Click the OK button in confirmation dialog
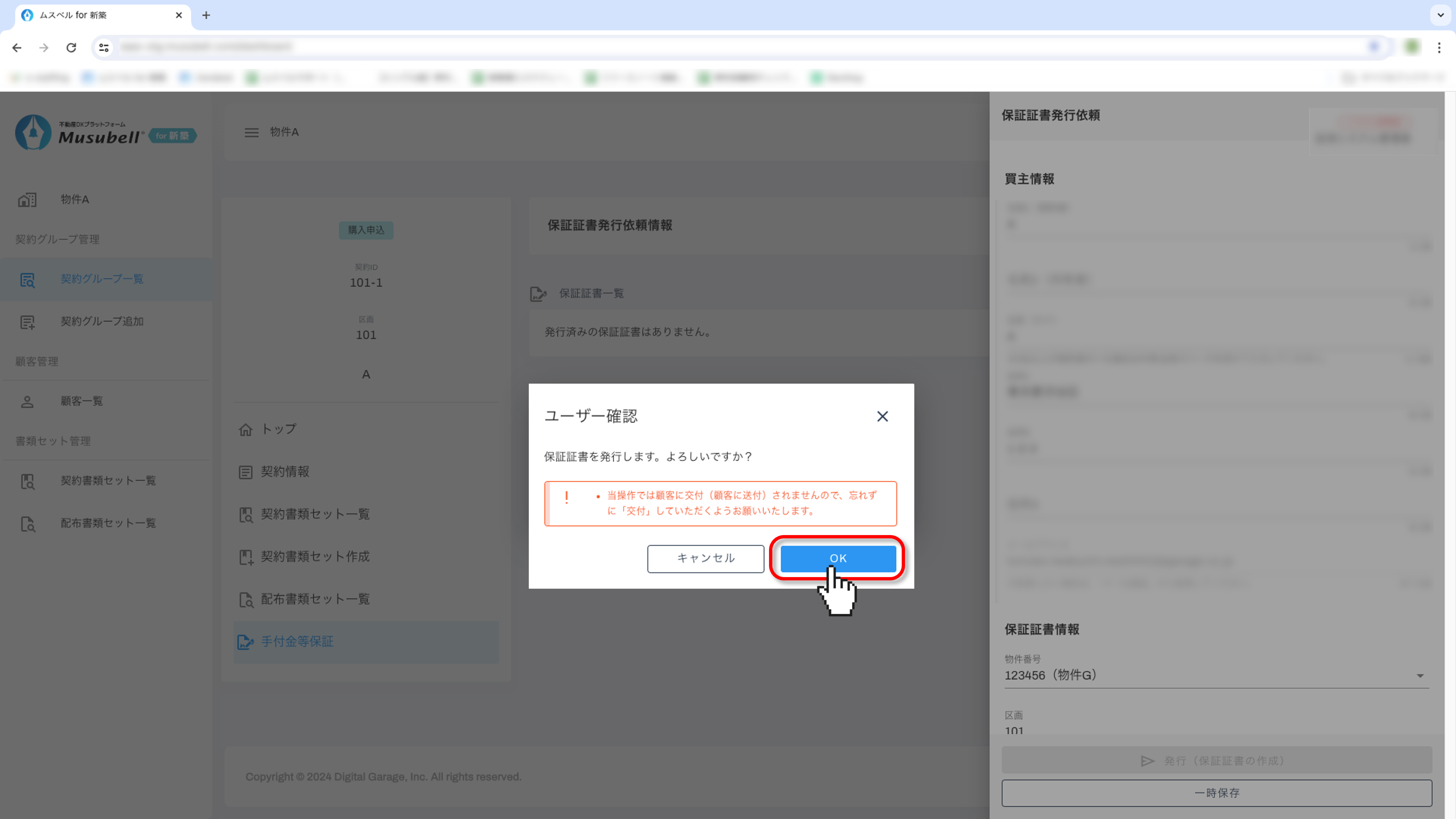 pyautogui.click(x=838, y=558)
